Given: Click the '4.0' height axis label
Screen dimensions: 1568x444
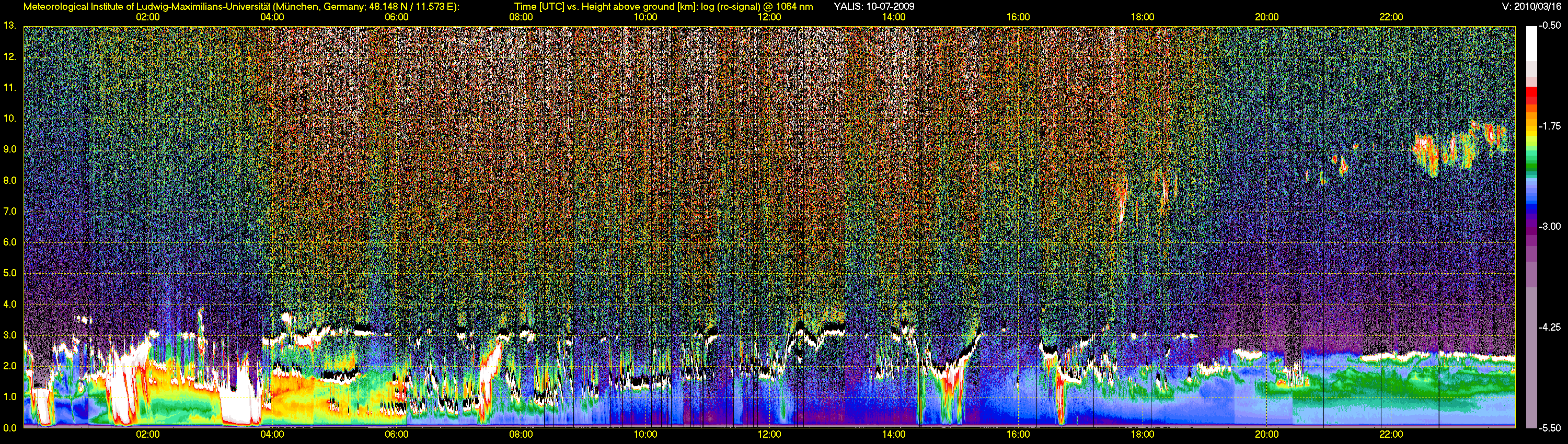Looking at the screenshot, I should click(x=10, y=304).
